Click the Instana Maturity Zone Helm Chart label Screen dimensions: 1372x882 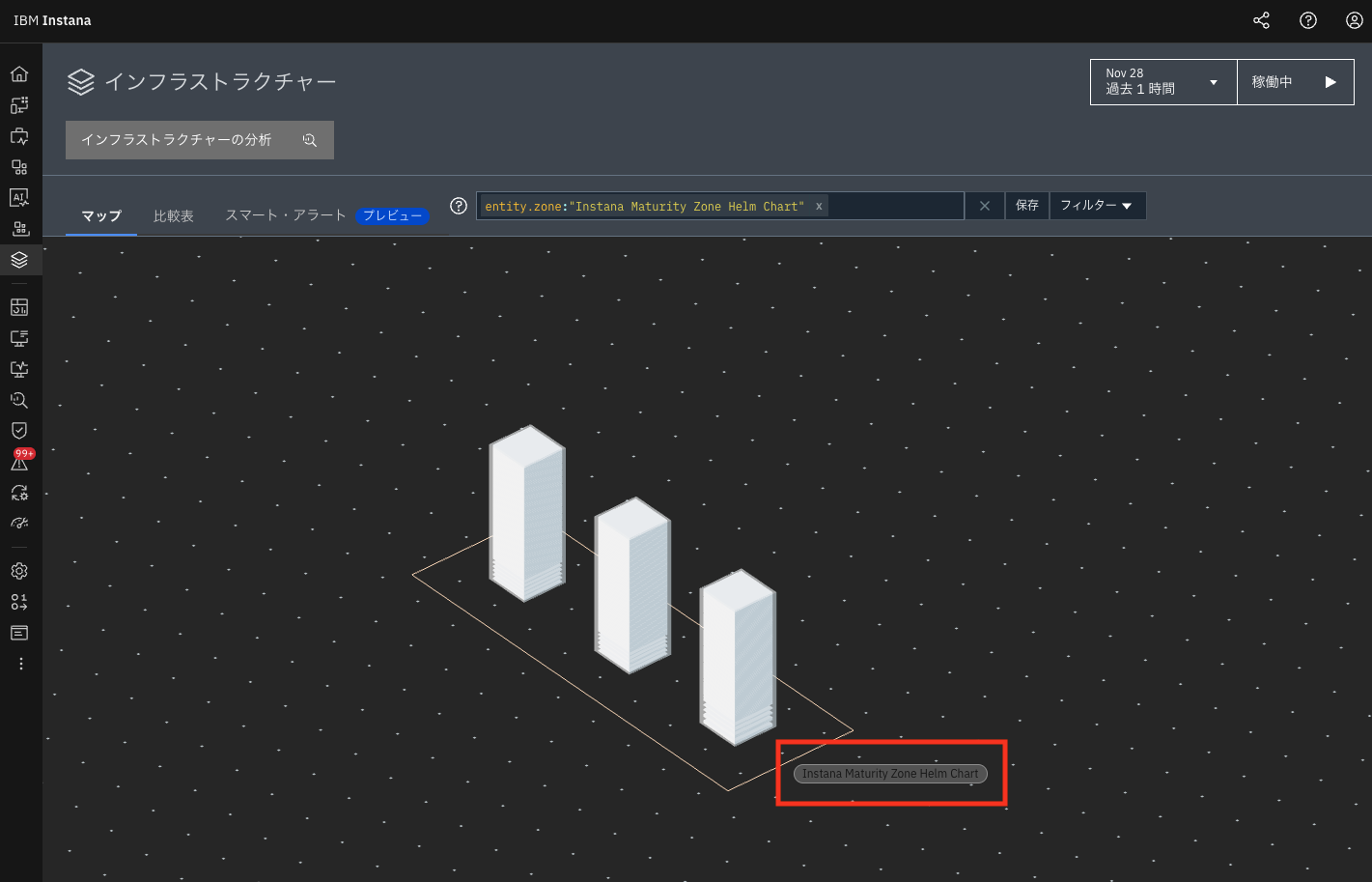(890, 774)
